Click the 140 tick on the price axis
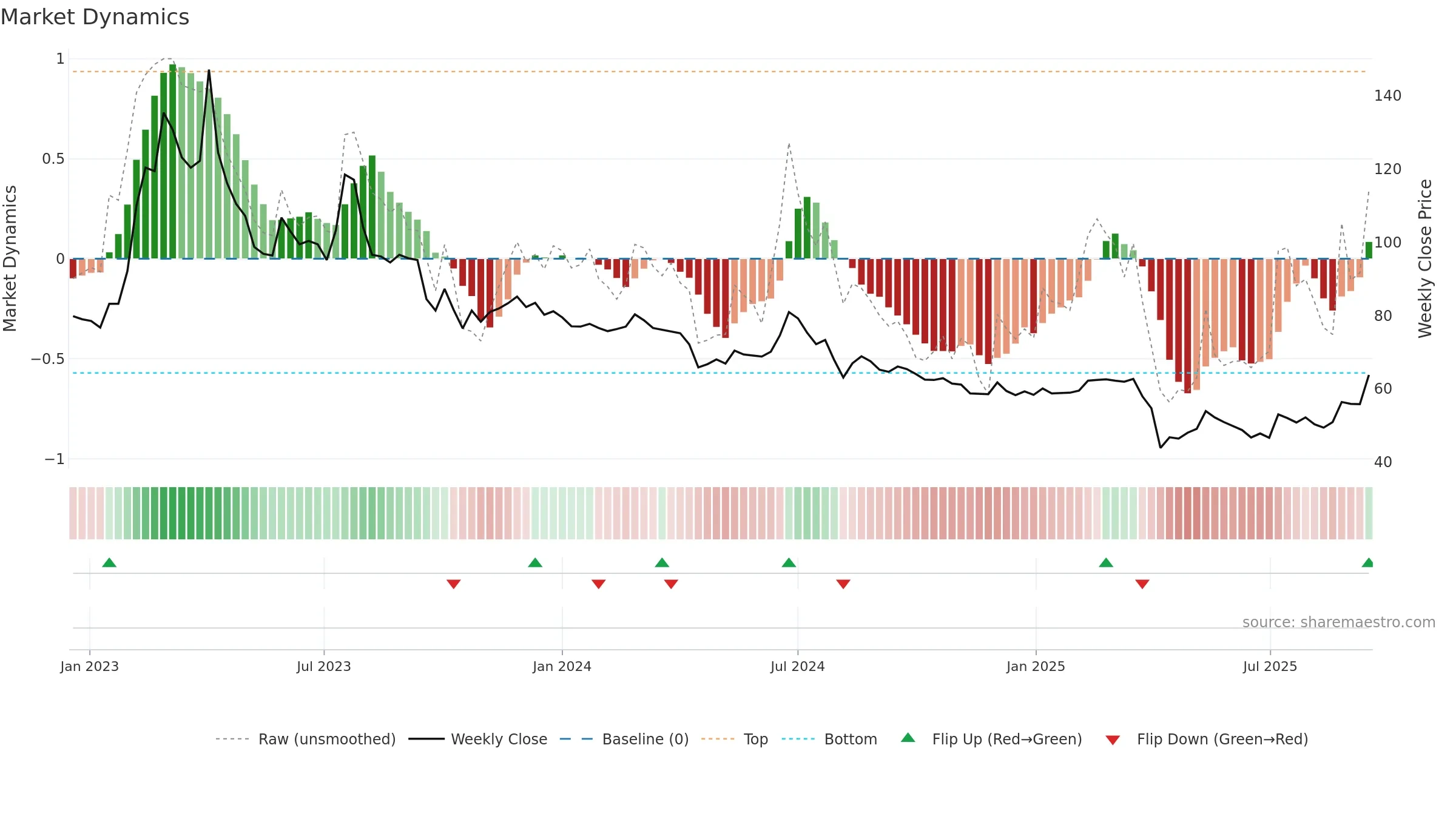This screenshot has width=1456, height=819. pyautogui.click(x=1388, y=96)
